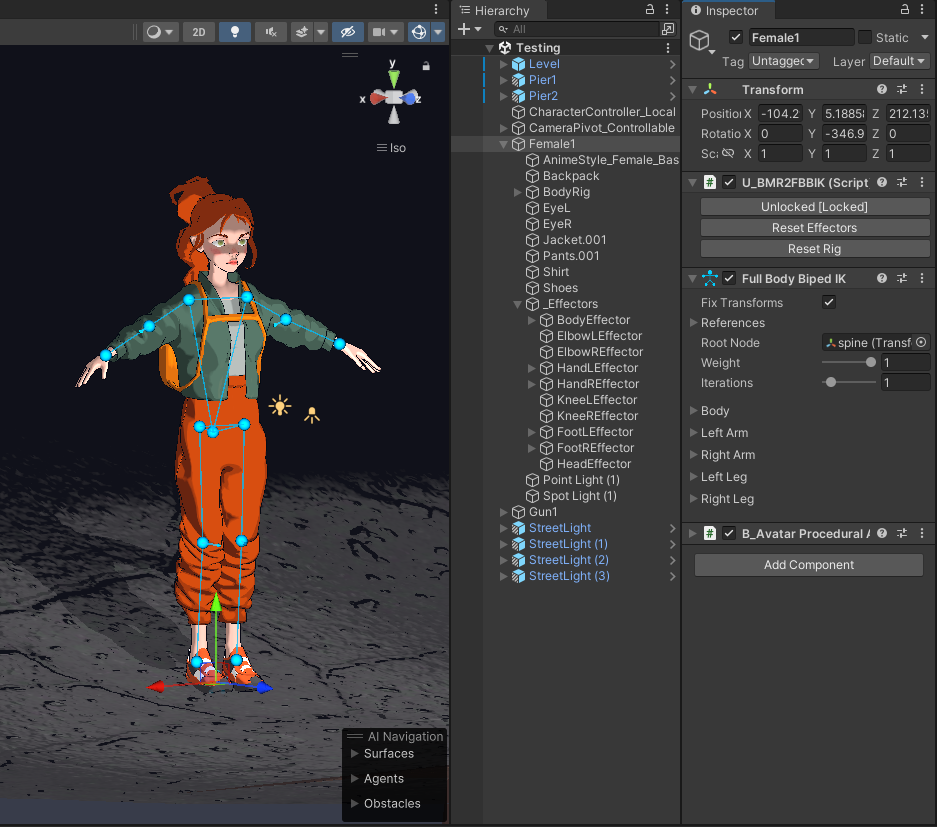Open Transform component preset settings icon
Viewport: 937px width, 827px height.
point(901,90)
